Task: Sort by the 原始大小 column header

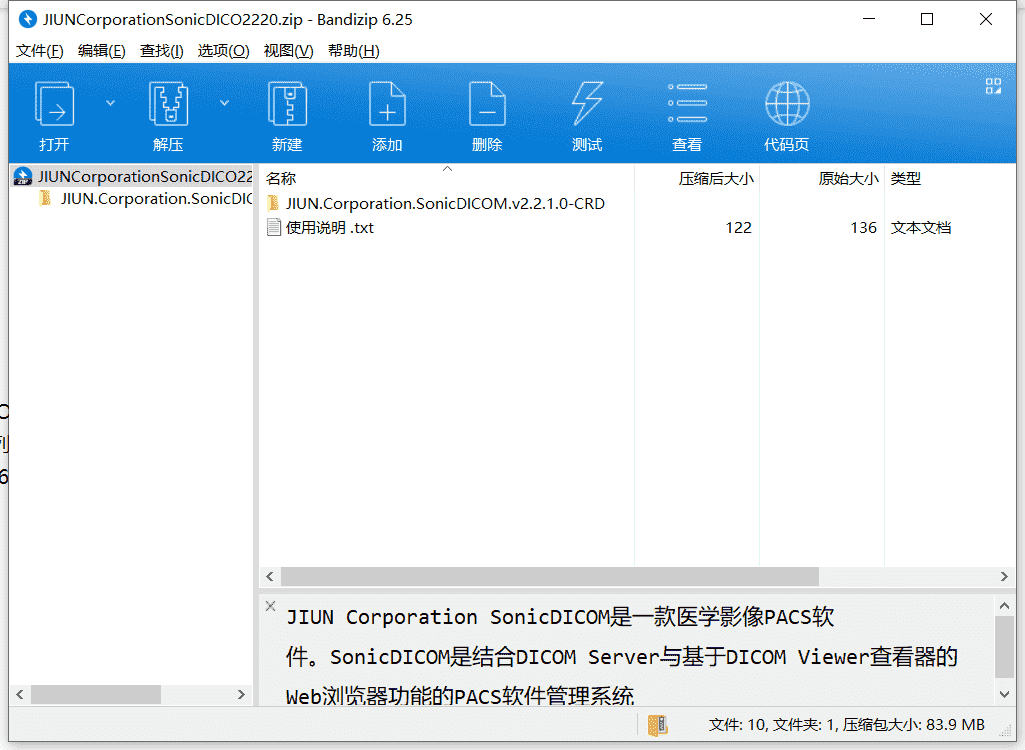Action: tap(822, 179)
